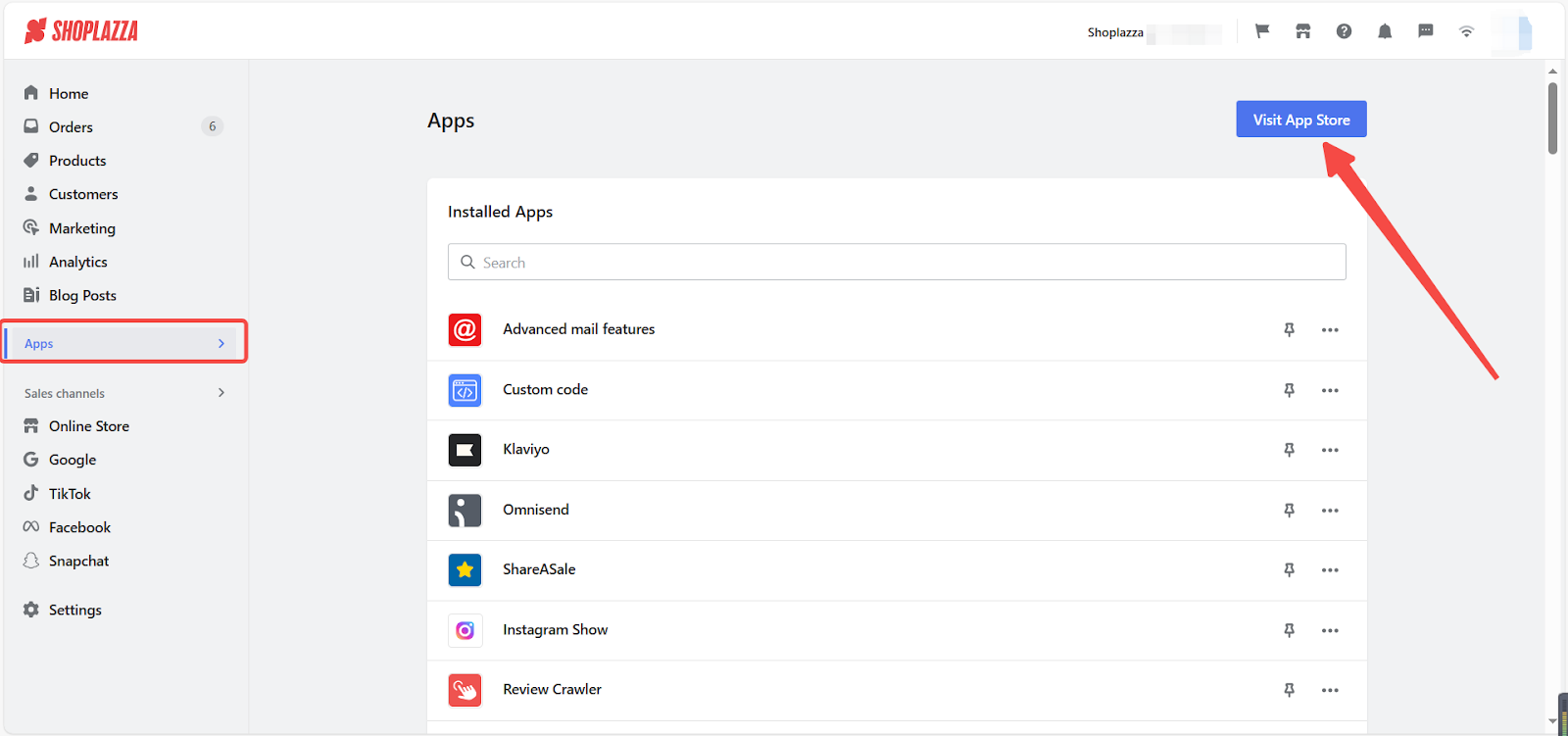Open more options for Advanced mail features
Screen dimensions: 1568x736
click(1330, 330)
